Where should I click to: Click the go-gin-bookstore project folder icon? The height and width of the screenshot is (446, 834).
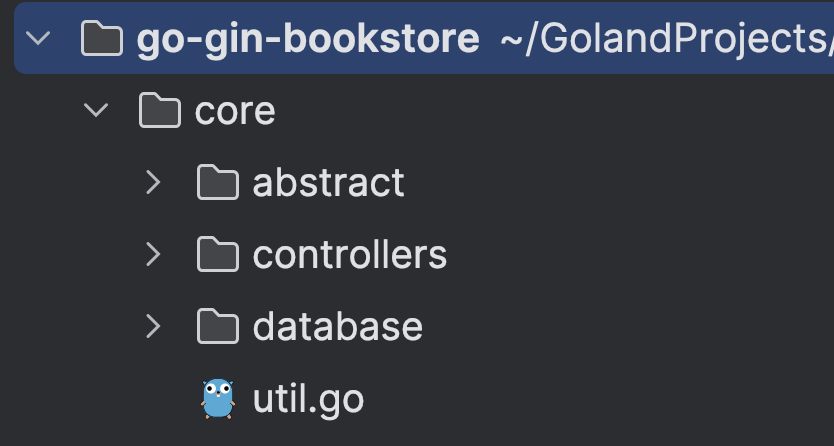[x=101, y=39]
